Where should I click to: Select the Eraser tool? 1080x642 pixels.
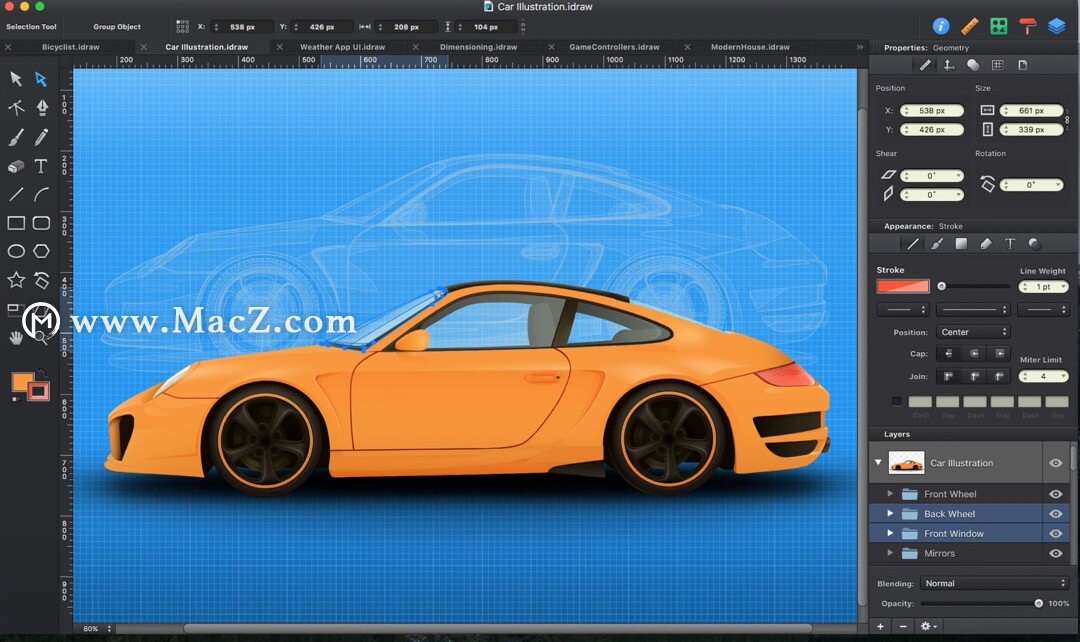[16, 166]
